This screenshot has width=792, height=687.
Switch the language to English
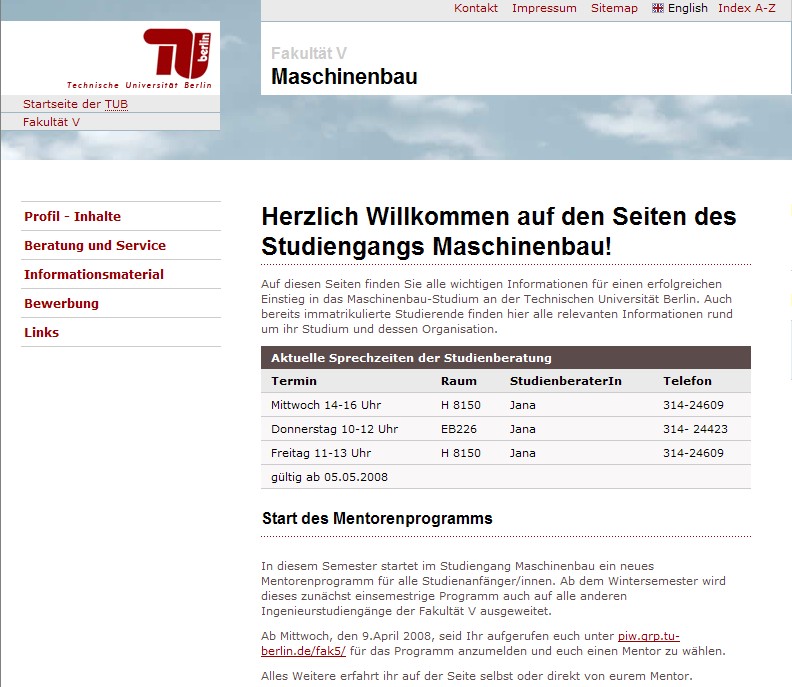[687, 8]
